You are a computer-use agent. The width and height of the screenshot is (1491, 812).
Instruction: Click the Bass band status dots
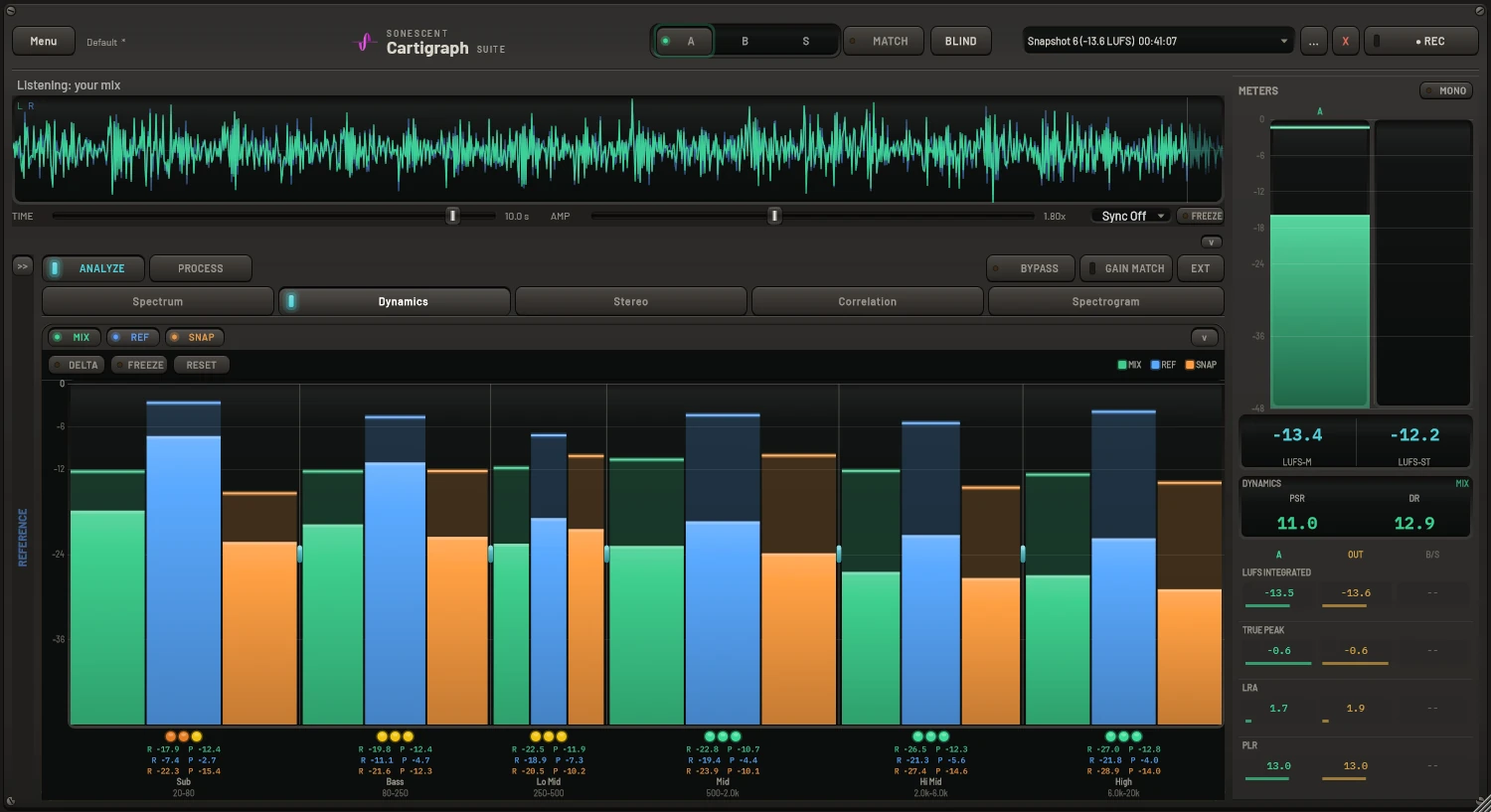395,736
